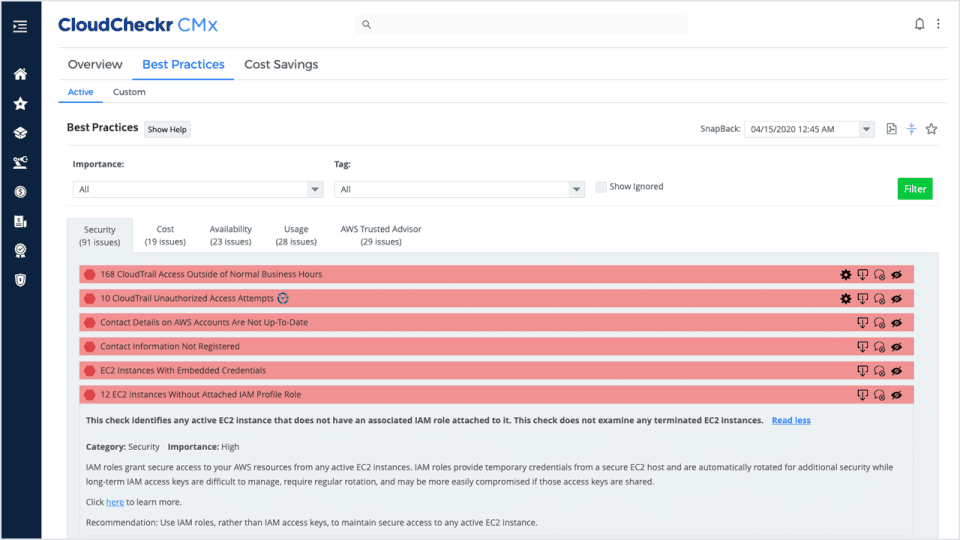The image size is (960, 540).
Task: Open favorites star in left sidebar
Action: (x=20, y=103)
